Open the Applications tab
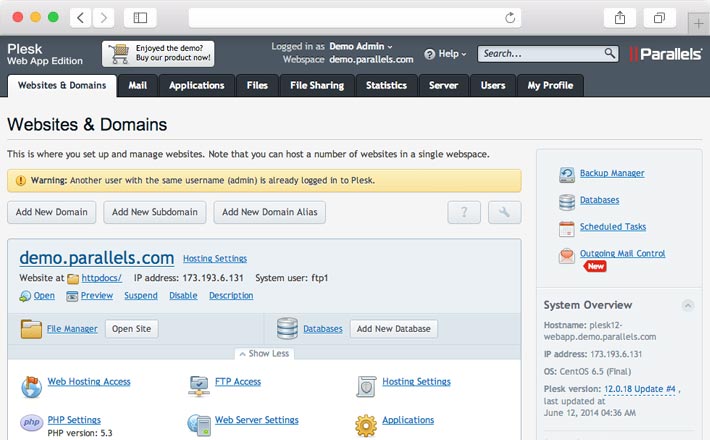The image size is (710, 440). tap(197, 86)
